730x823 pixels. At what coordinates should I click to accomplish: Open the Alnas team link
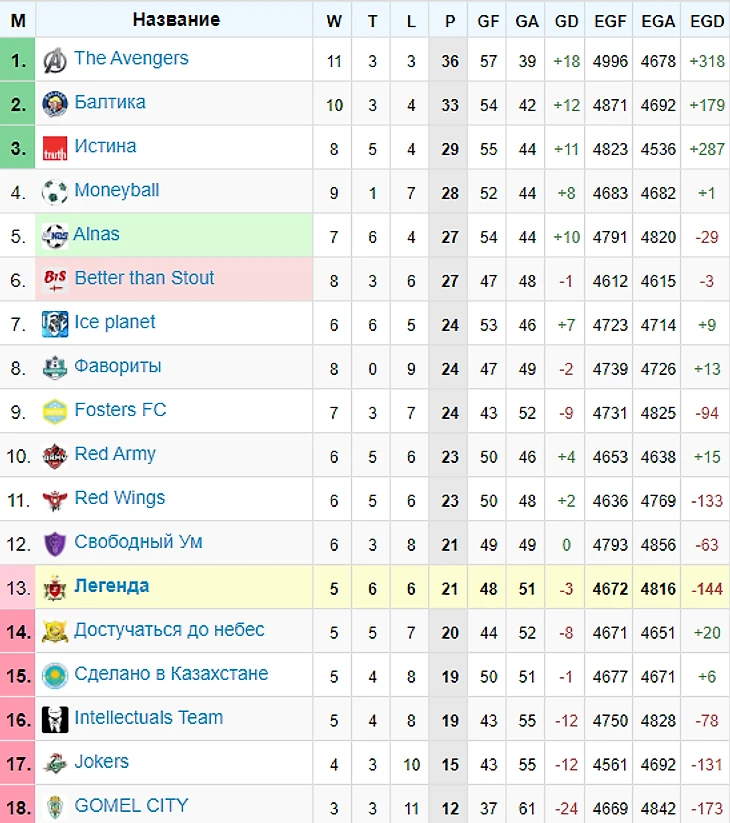pyautogui.click(x=96, y=234)
